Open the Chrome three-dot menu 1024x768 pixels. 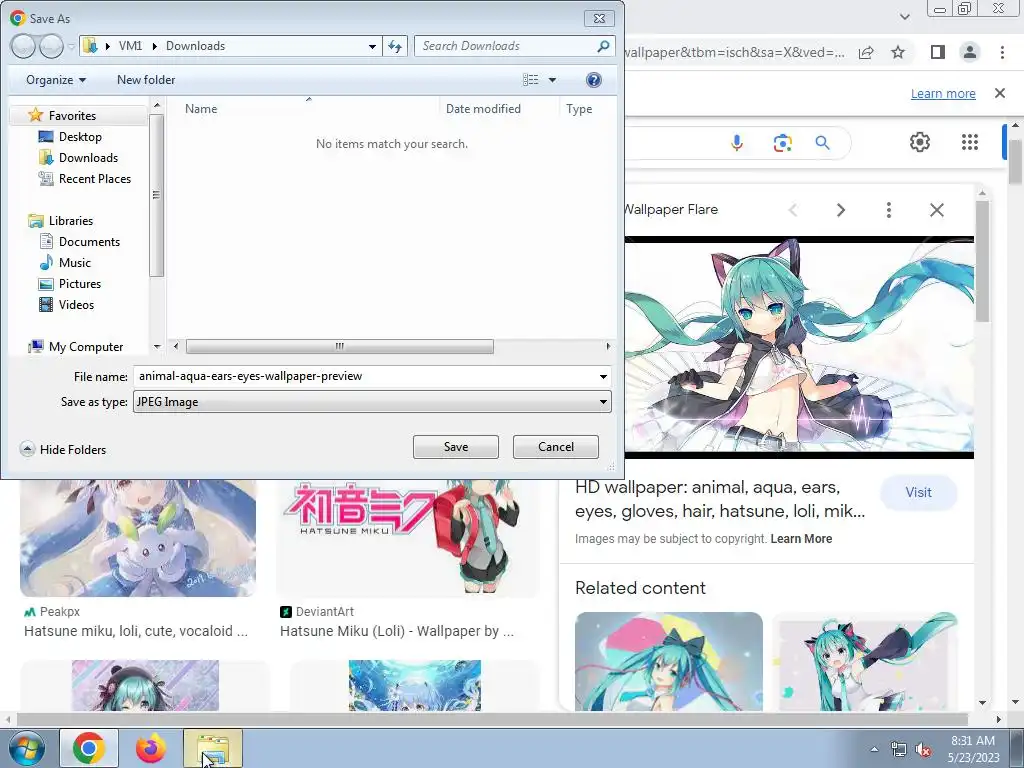(1002, 52)
